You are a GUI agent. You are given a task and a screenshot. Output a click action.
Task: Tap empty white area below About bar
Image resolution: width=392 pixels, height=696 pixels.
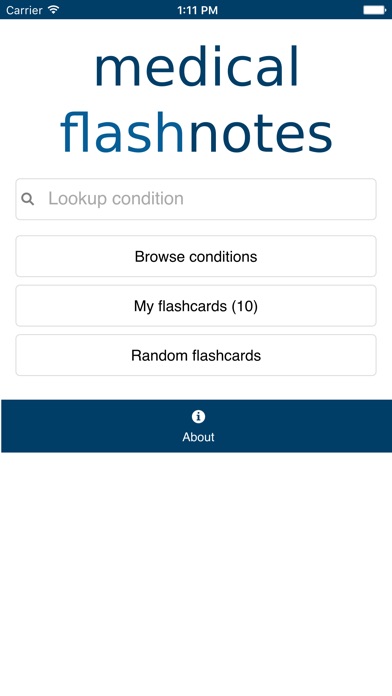(196, 573)
